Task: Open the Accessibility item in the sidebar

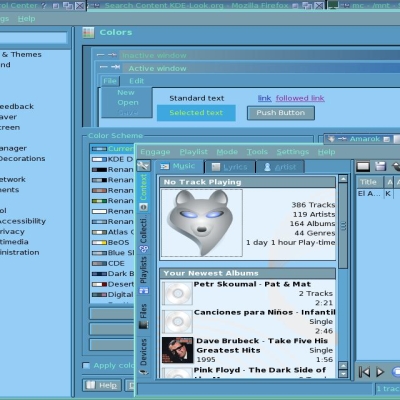Action: (23, 221)
